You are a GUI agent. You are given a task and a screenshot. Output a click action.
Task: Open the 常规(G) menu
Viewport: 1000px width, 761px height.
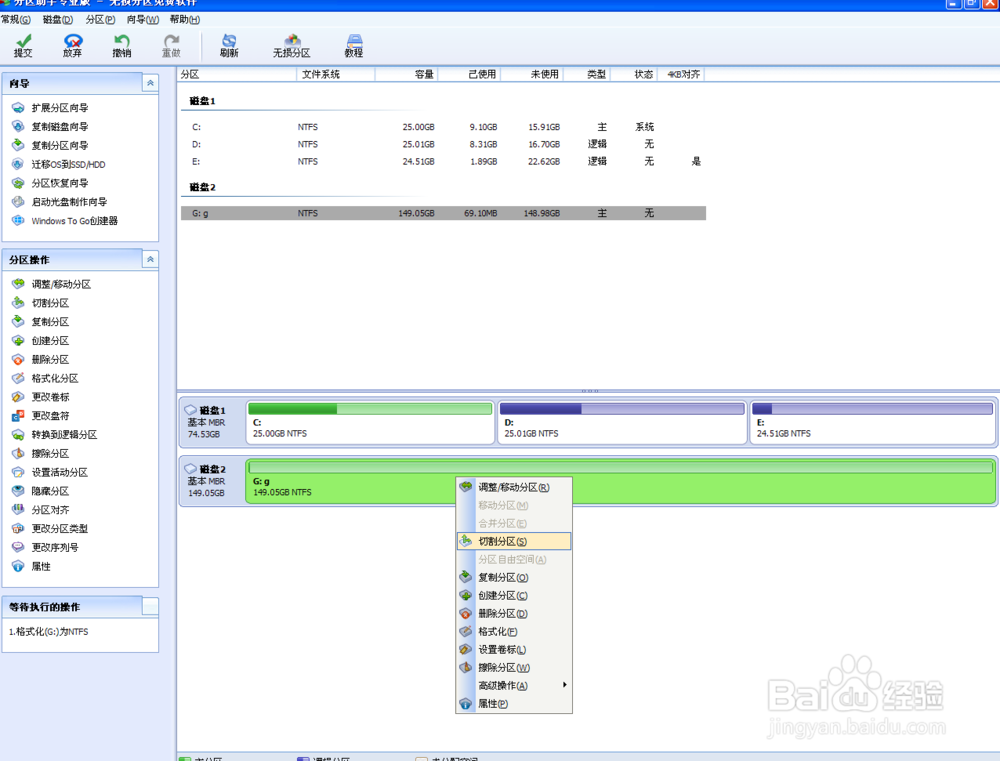(x=16, y=19)
